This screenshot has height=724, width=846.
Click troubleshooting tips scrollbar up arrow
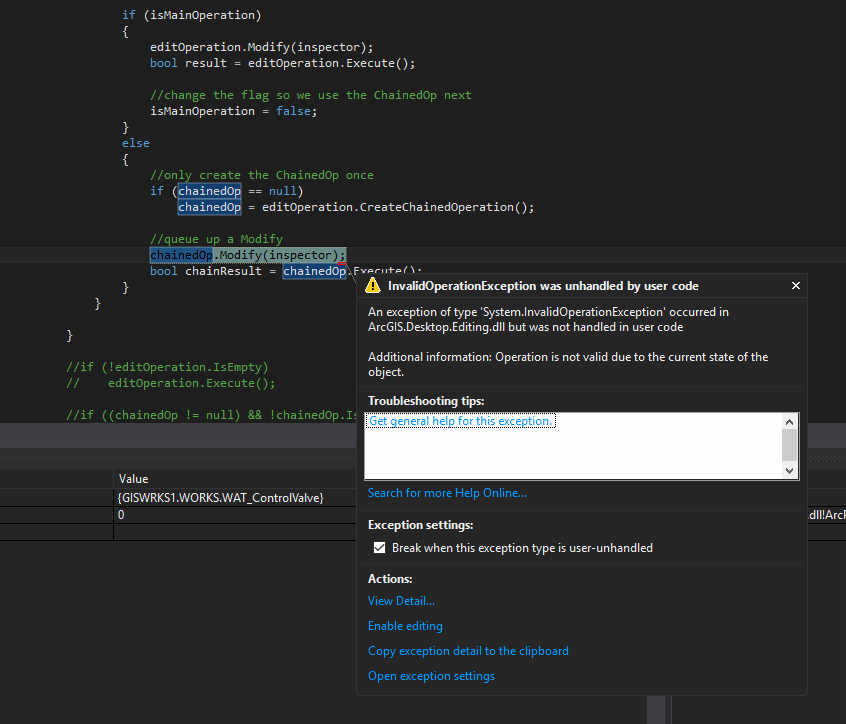pyautogui.click(x=790, y=422)
